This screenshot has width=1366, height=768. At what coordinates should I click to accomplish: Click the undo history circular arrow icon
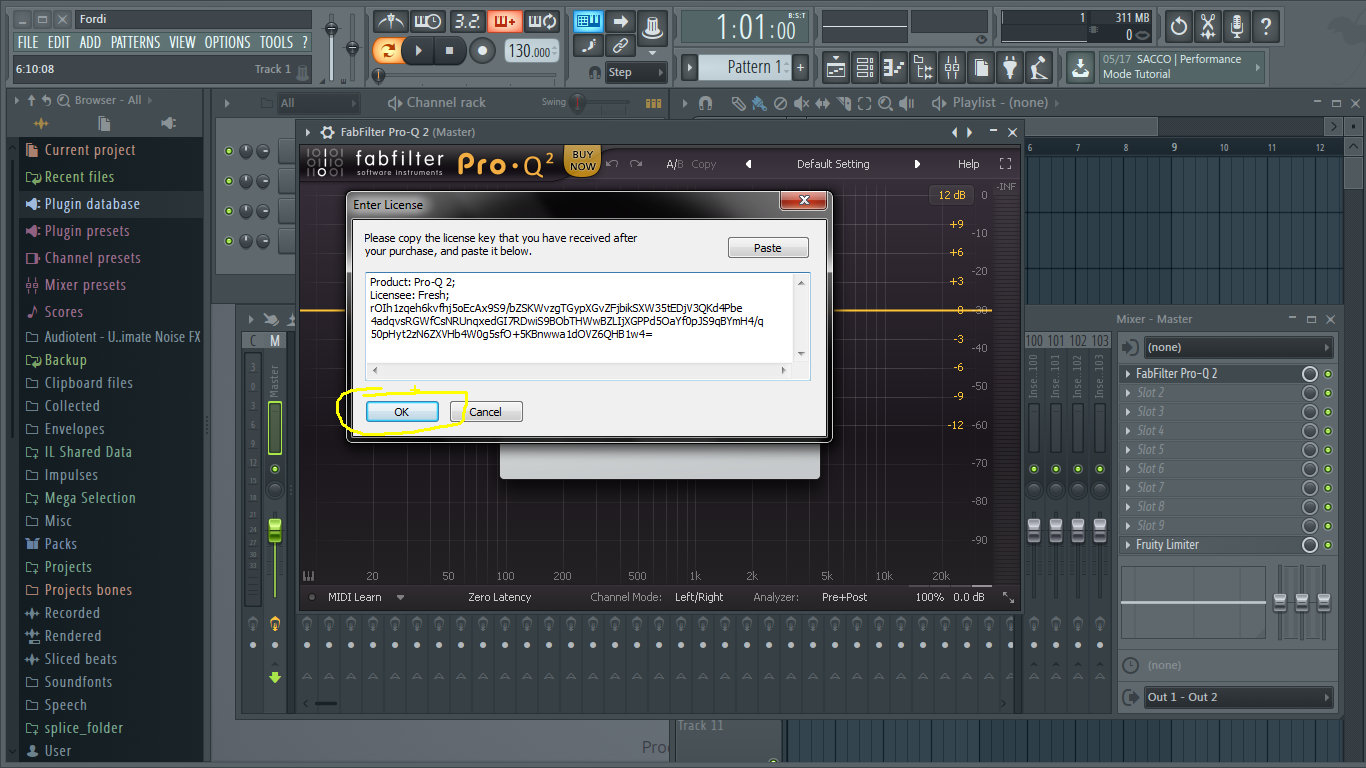coord(1179,26)
